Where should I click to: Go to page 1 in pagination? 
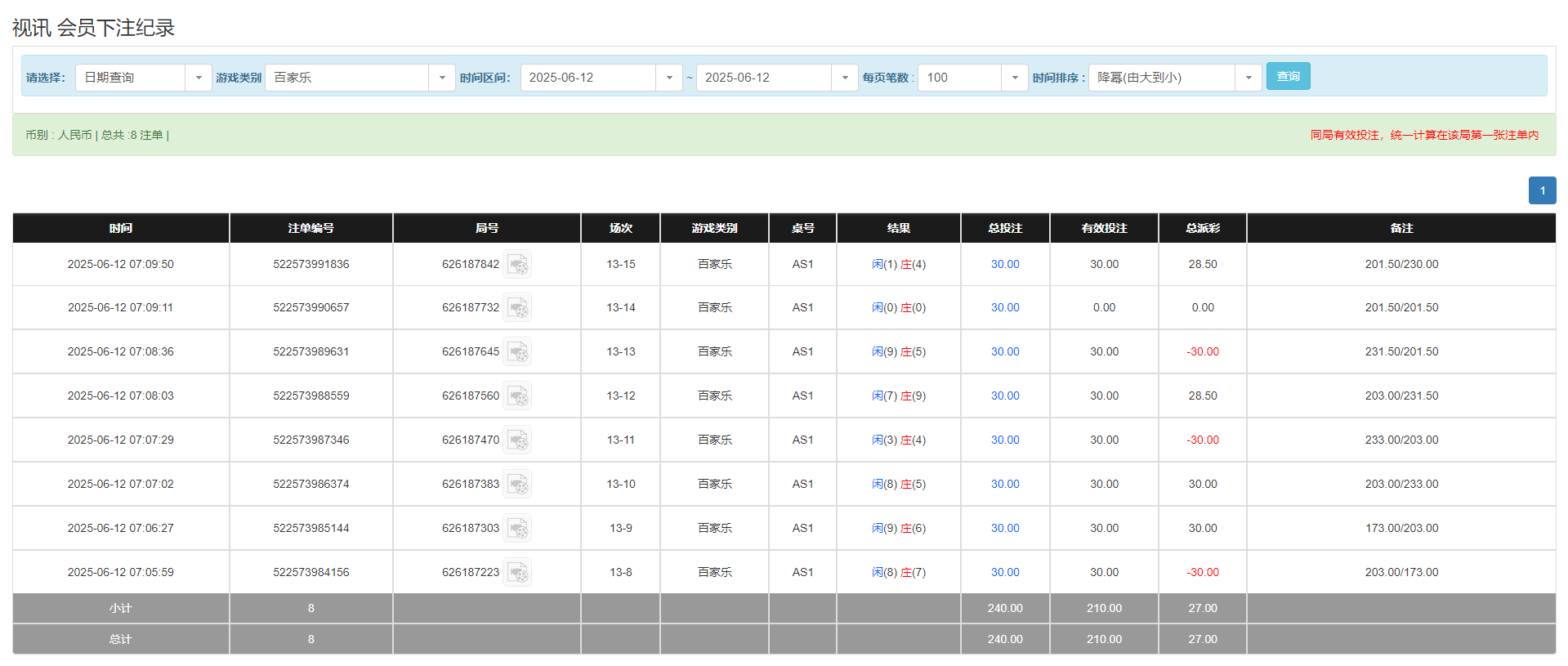coord(1542,190)
